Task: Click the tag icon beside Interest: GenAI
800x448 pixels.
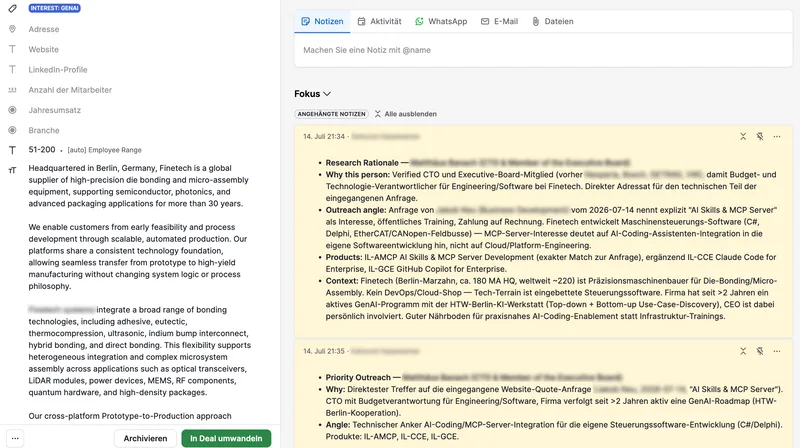Action: point(12,8)
